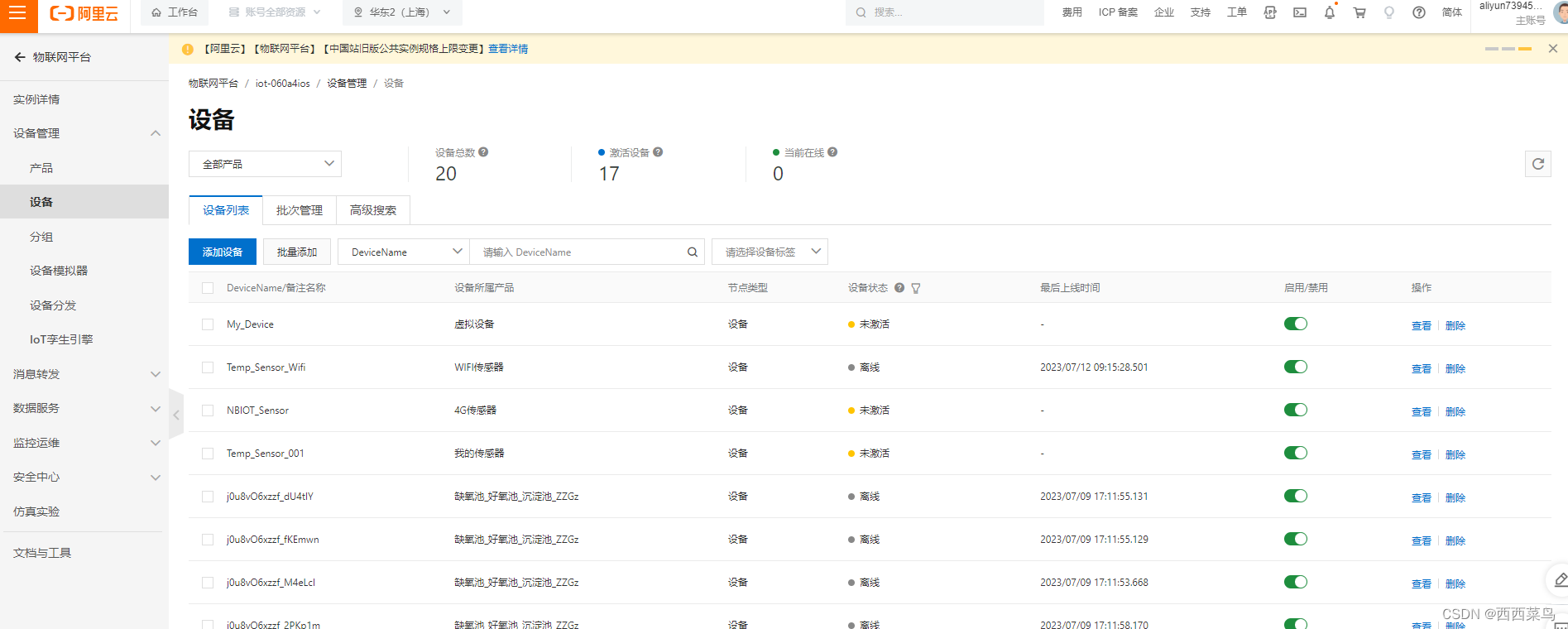
Task: Check the box for My_Device
Action: 208,324
